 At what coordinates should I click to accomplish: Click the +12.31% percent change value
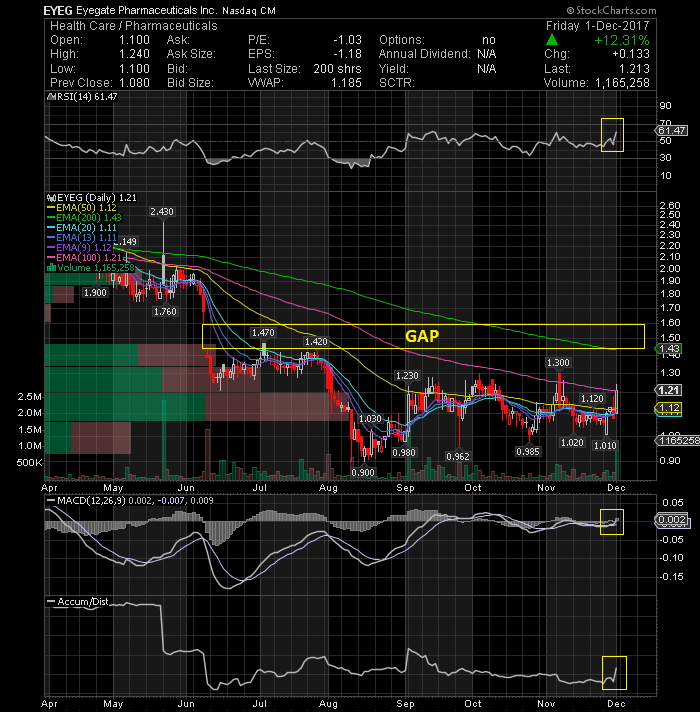click(x=621, y=40)
